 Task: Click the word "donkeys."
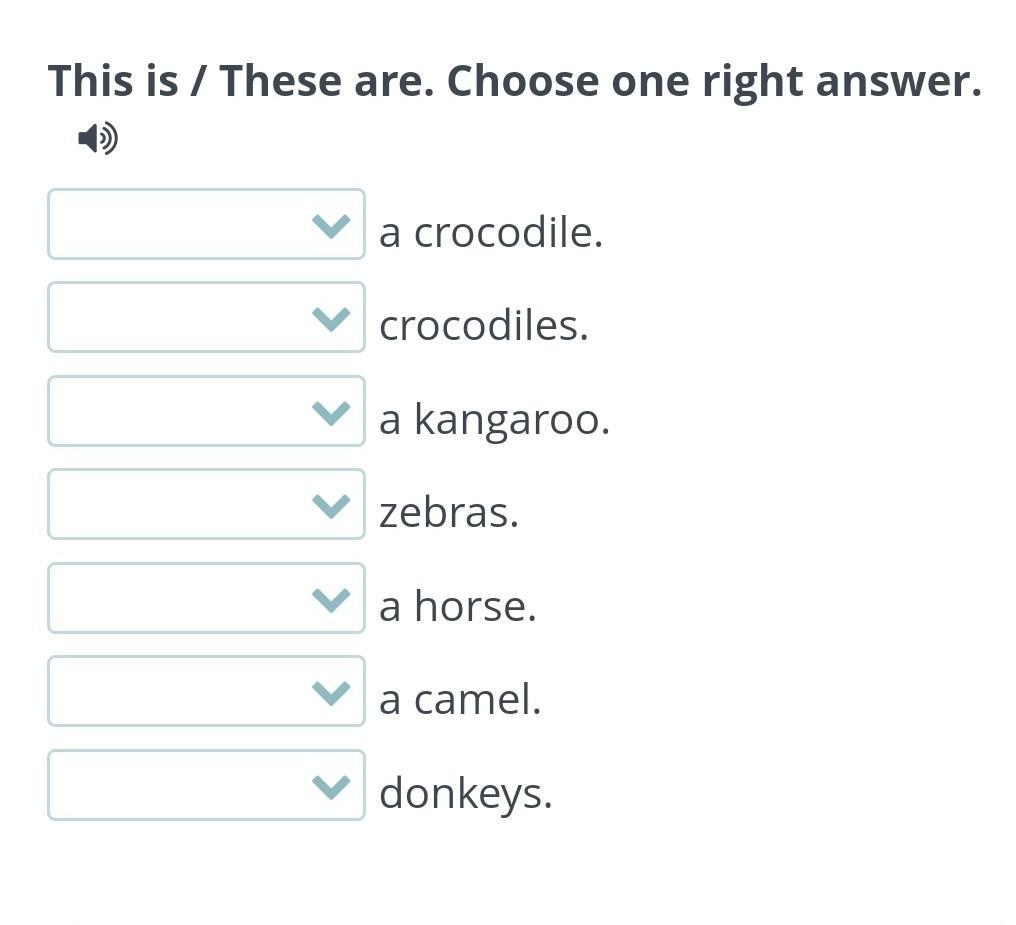pos(466,794)
